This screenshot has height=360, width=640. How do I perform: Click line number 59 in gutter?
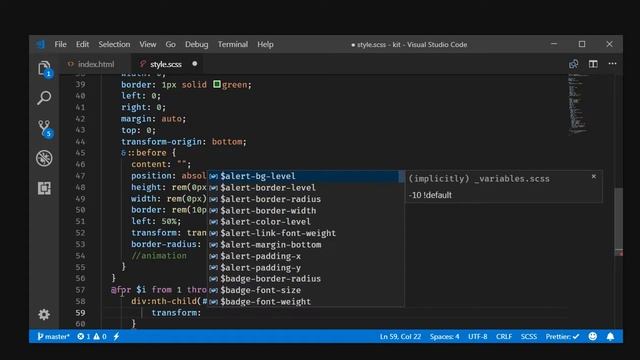click(x=80, y=313)
